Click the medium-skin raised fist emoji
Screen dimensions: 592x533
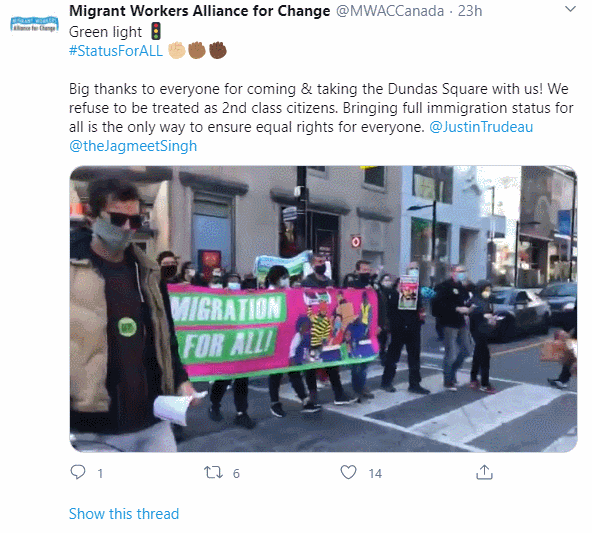197,50
